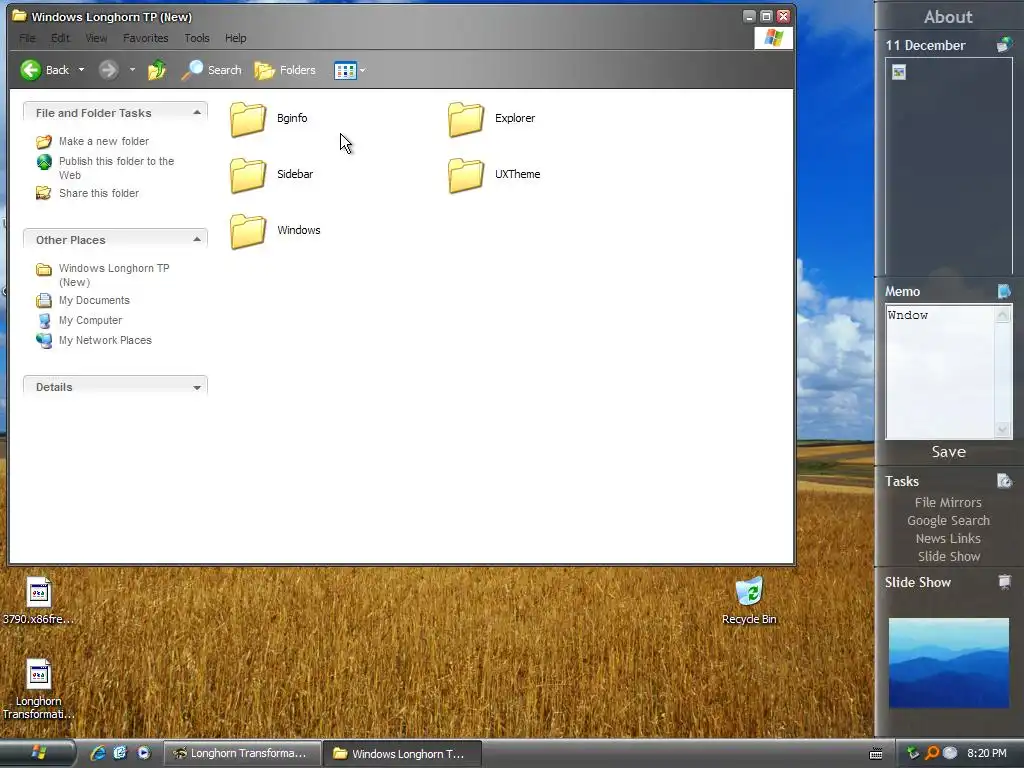Toggle the Folders tree pane
Screen dimensions: 1024x768
[285, 70]
